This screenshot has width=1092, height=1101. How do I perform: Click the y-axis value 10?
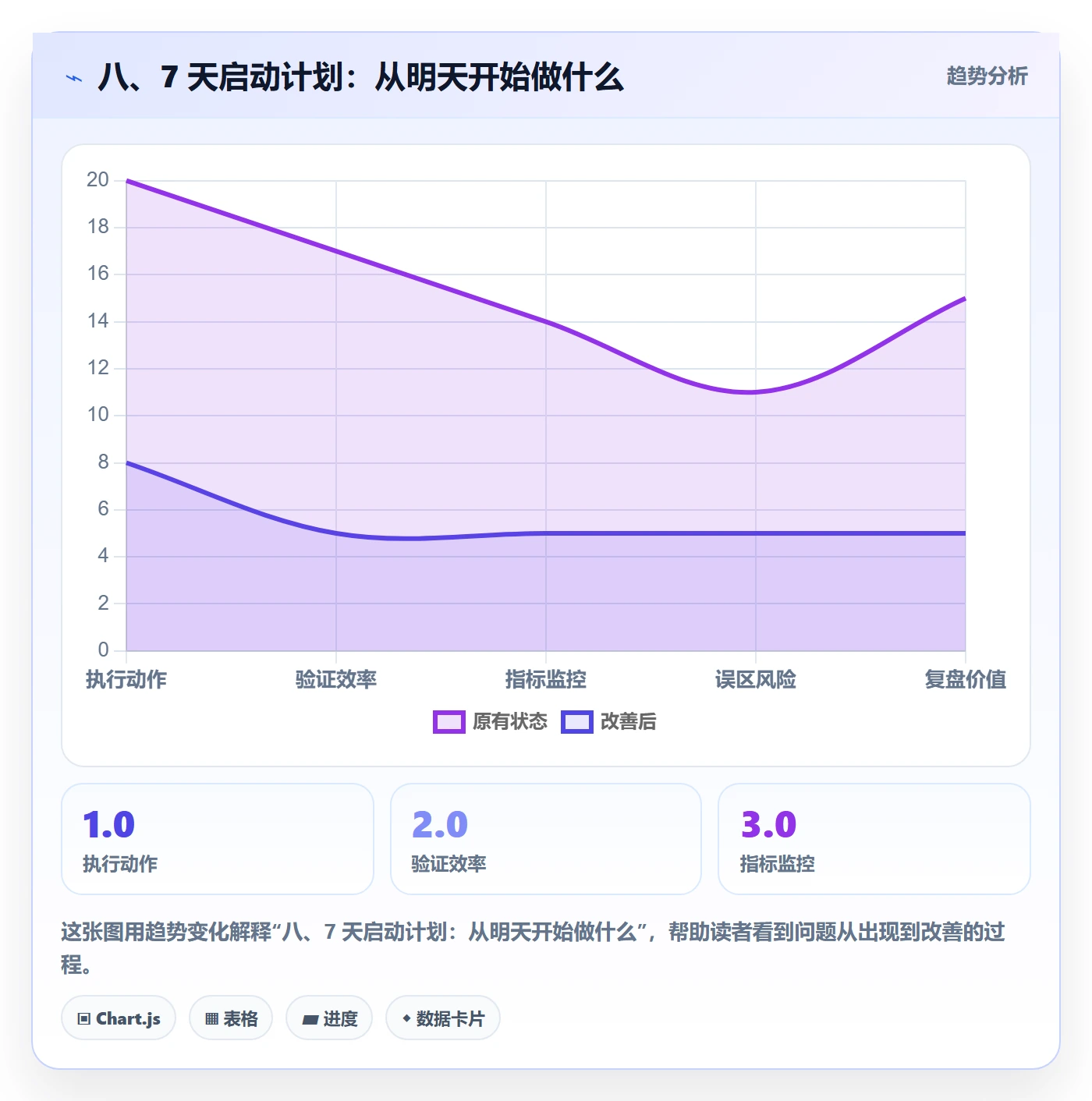click(98, 415)
